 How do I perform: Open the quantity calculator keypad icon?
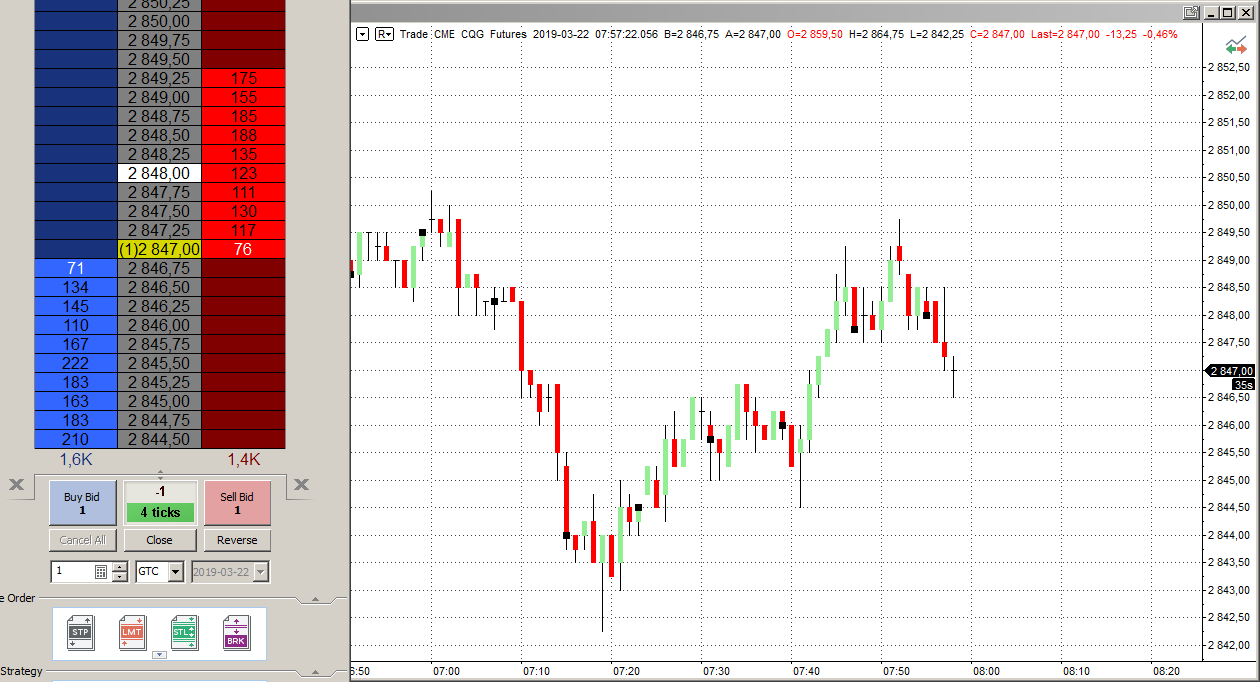tap(101, 572)
